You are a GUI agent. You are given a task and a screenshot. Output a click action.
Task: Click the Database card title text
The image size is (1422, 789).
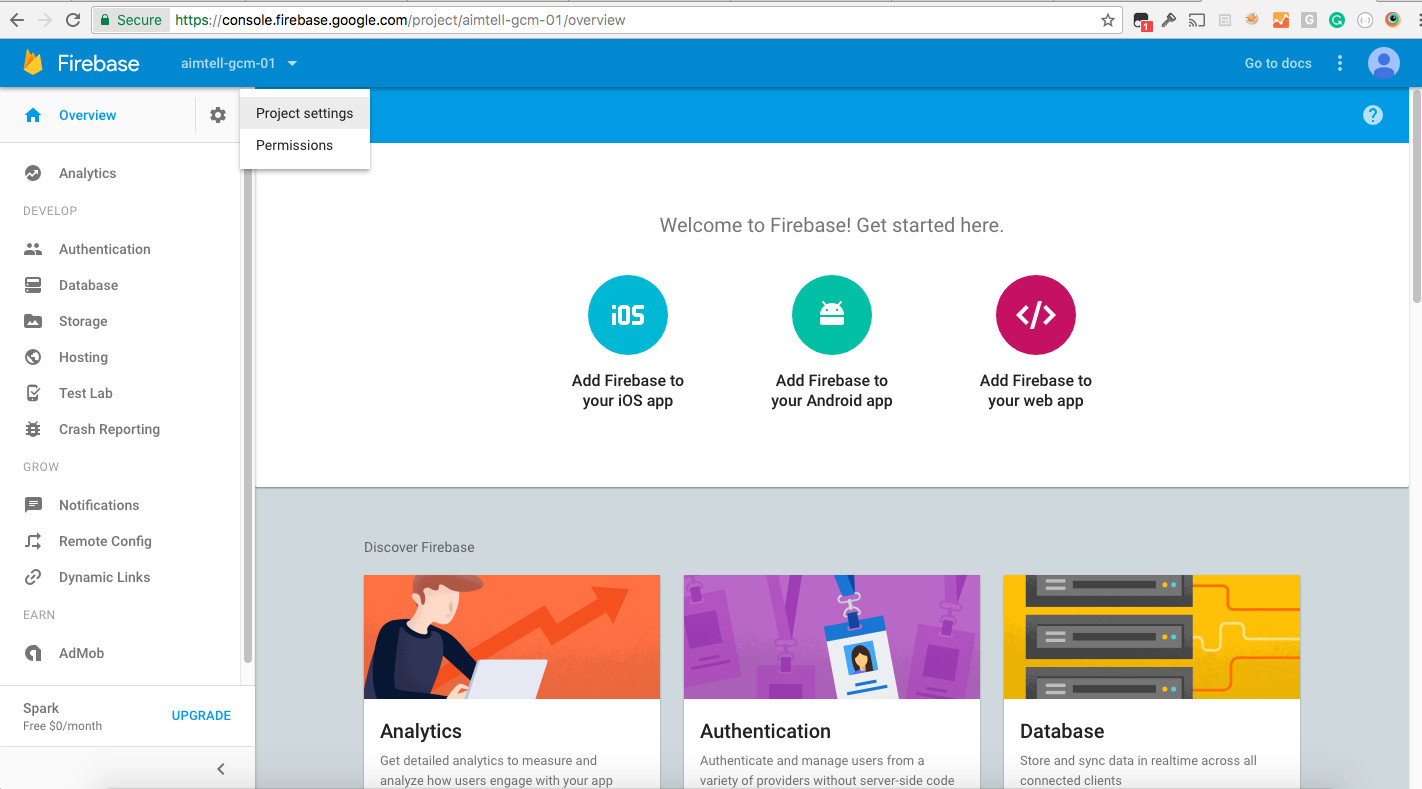(x=1062, y=731)
